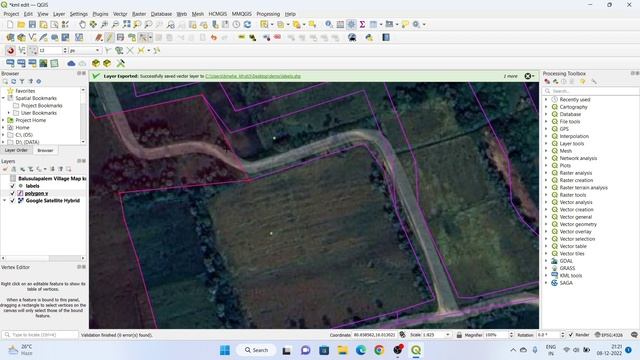Open the Plugins menu
640x360 pixels.
pyautogui.click(x=100, y=14)
